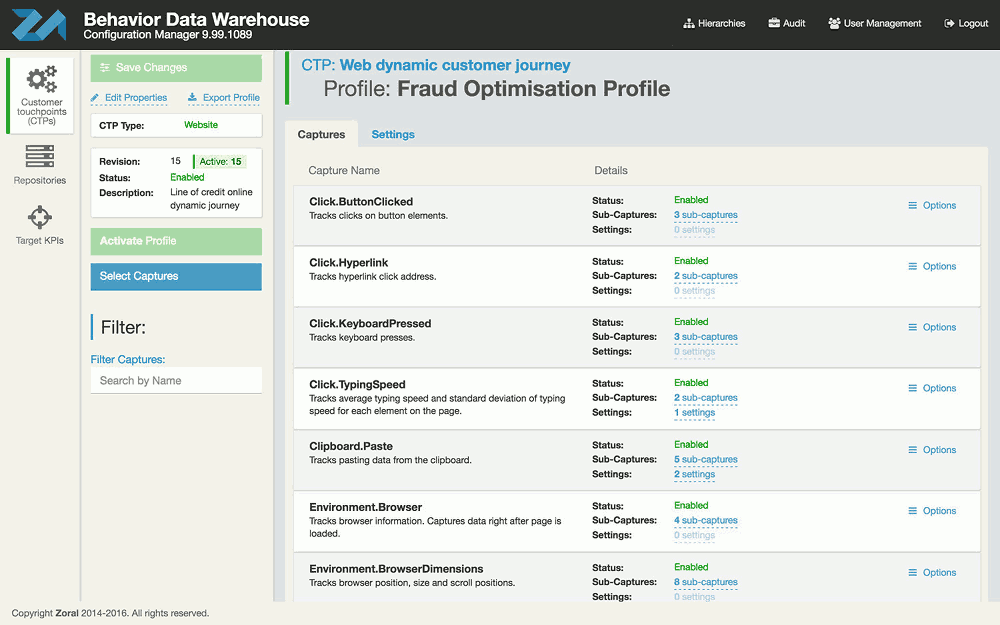Click Export Profile link
Image resolution: width=1000 pixels, height=625 pixels.
click(224, 98)
